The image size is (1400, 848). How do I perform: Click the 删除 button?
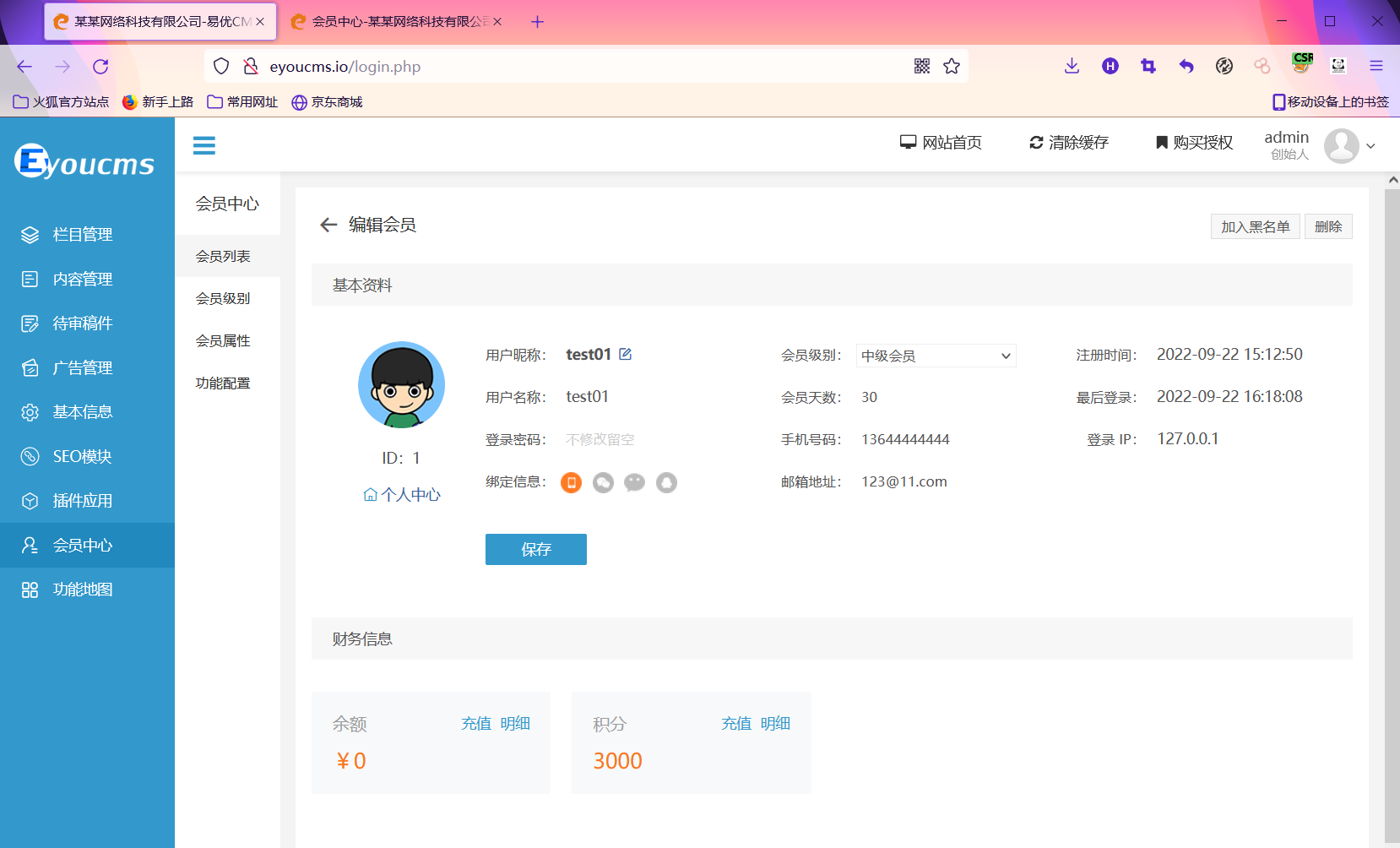[x=1328, y=226]
